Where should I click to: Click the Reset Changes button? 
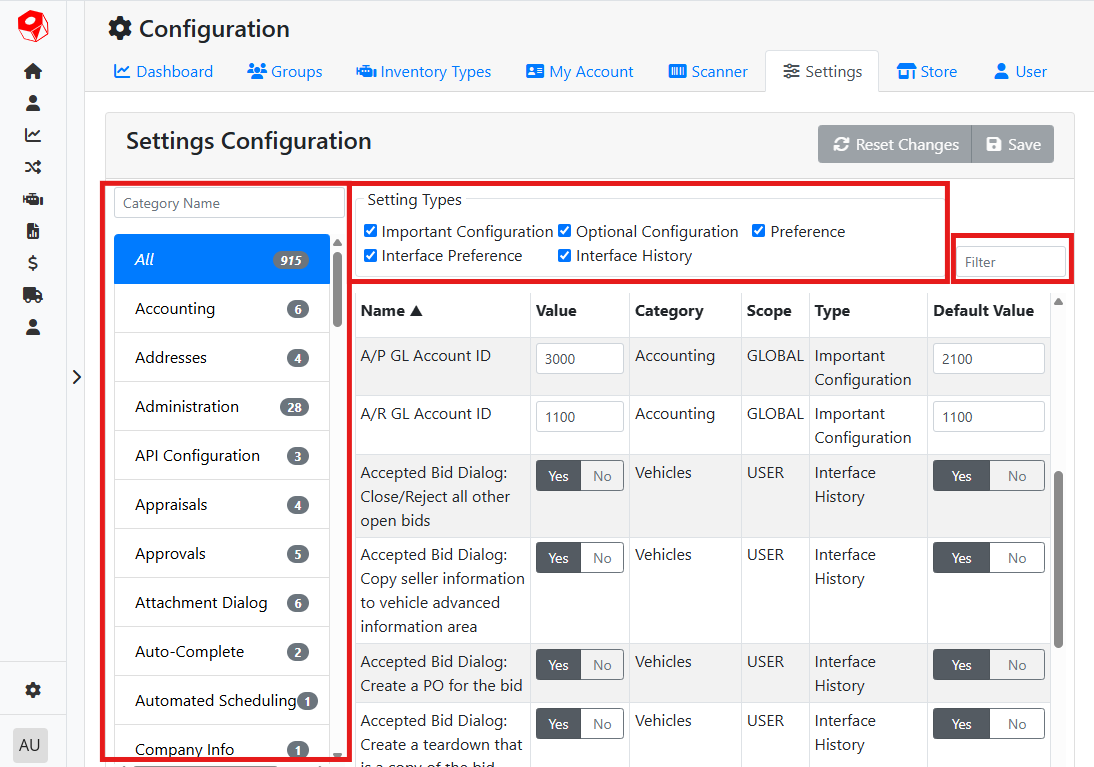[x=894, y=145]
